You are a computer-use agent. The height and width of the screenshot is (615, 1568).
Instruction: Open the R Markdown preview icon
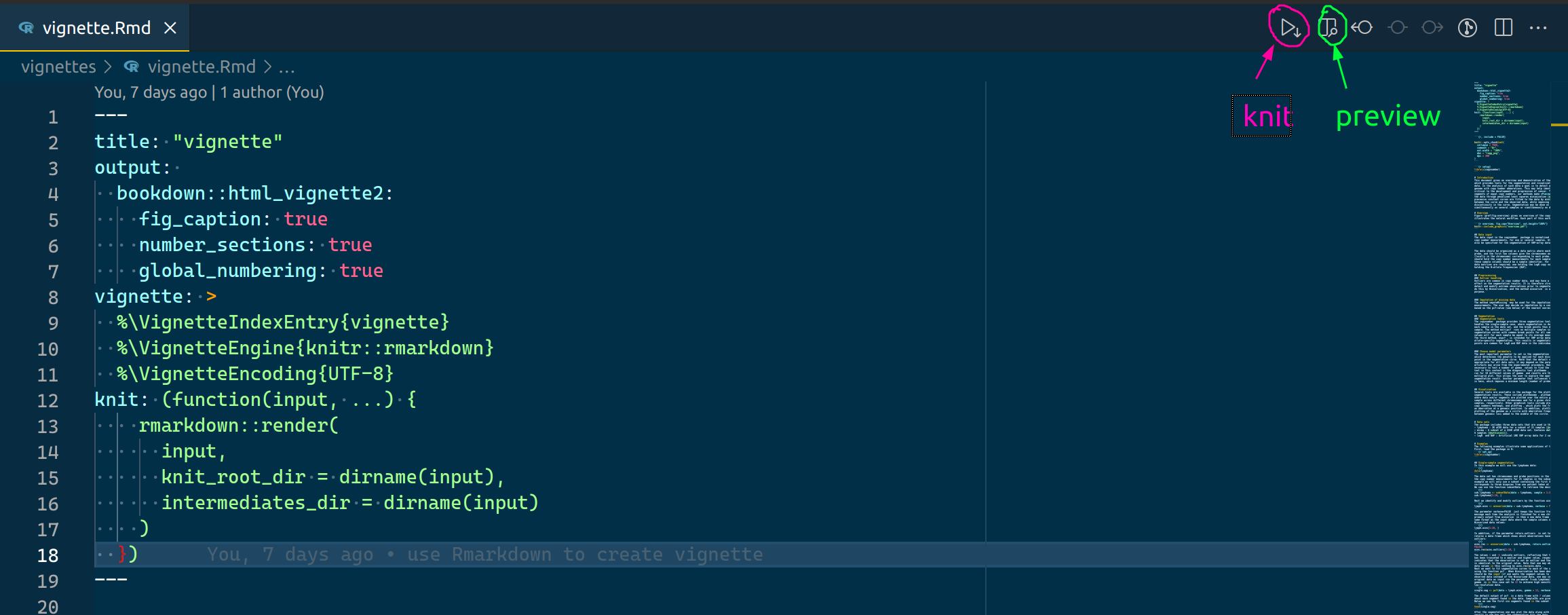(1331, 27)
